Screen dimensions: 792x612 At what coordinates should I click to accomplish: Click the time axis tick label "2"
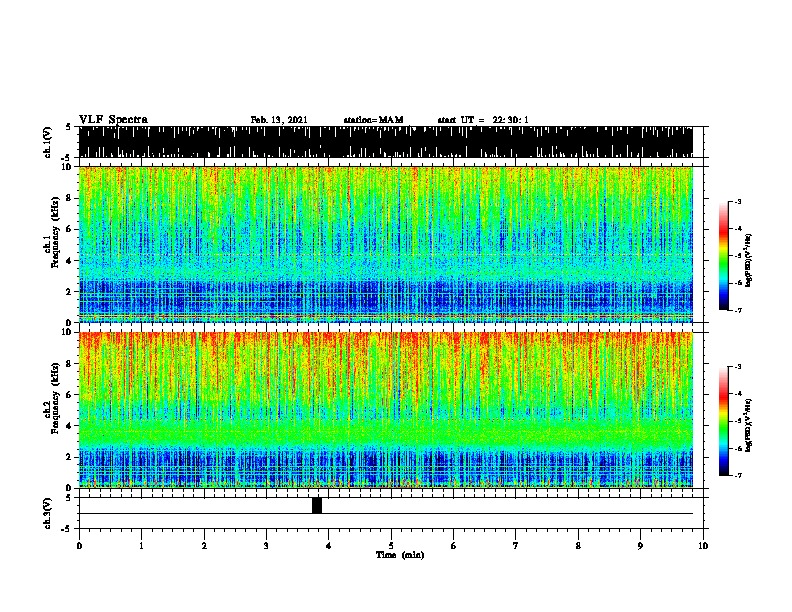[204, 545]
